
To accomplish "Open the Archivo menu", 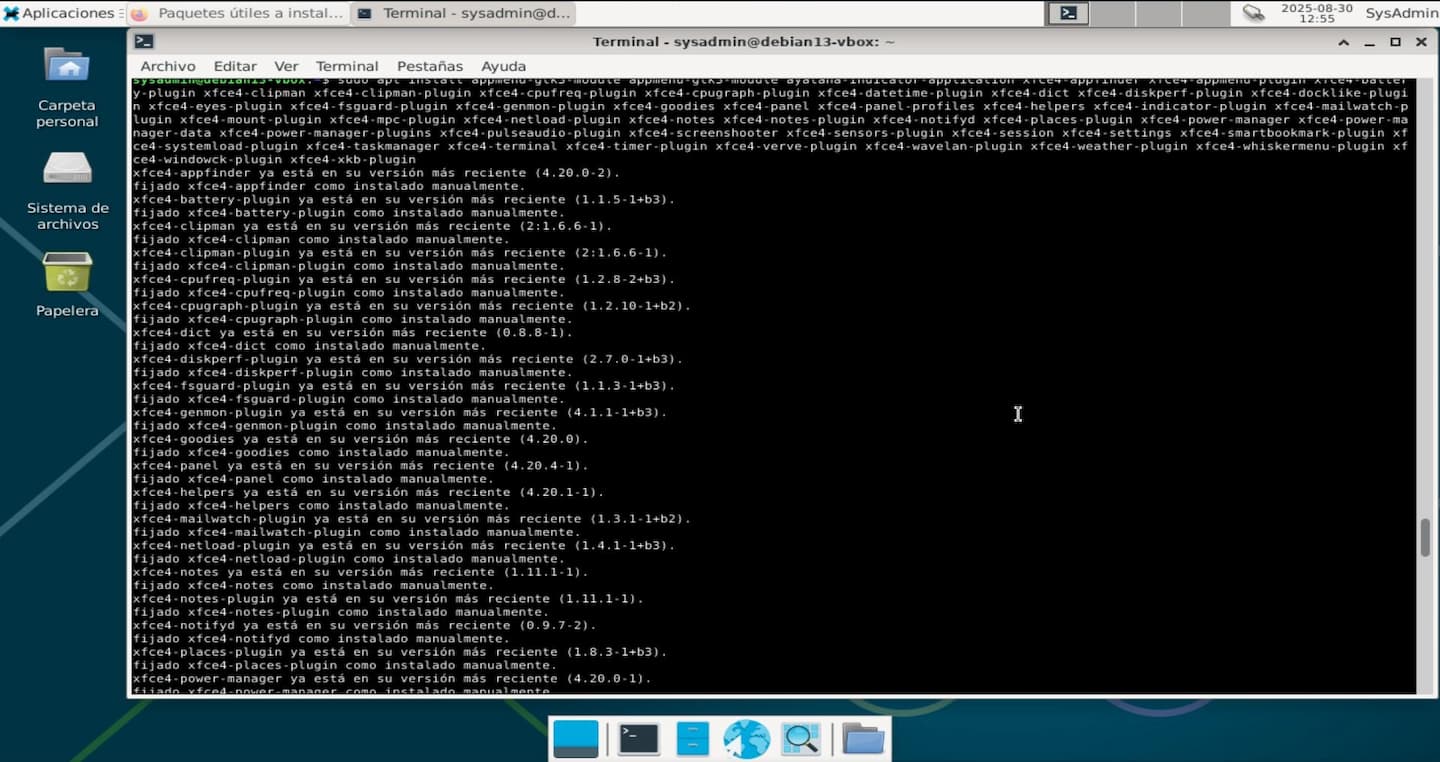I will (x=167, y=66).
